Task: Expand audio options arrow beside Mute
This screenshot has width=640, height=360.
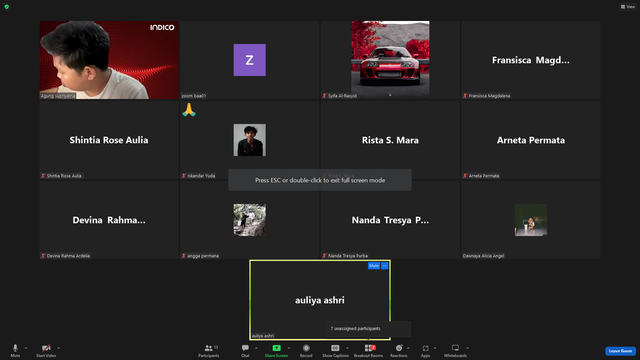Action: click(26, 348)
